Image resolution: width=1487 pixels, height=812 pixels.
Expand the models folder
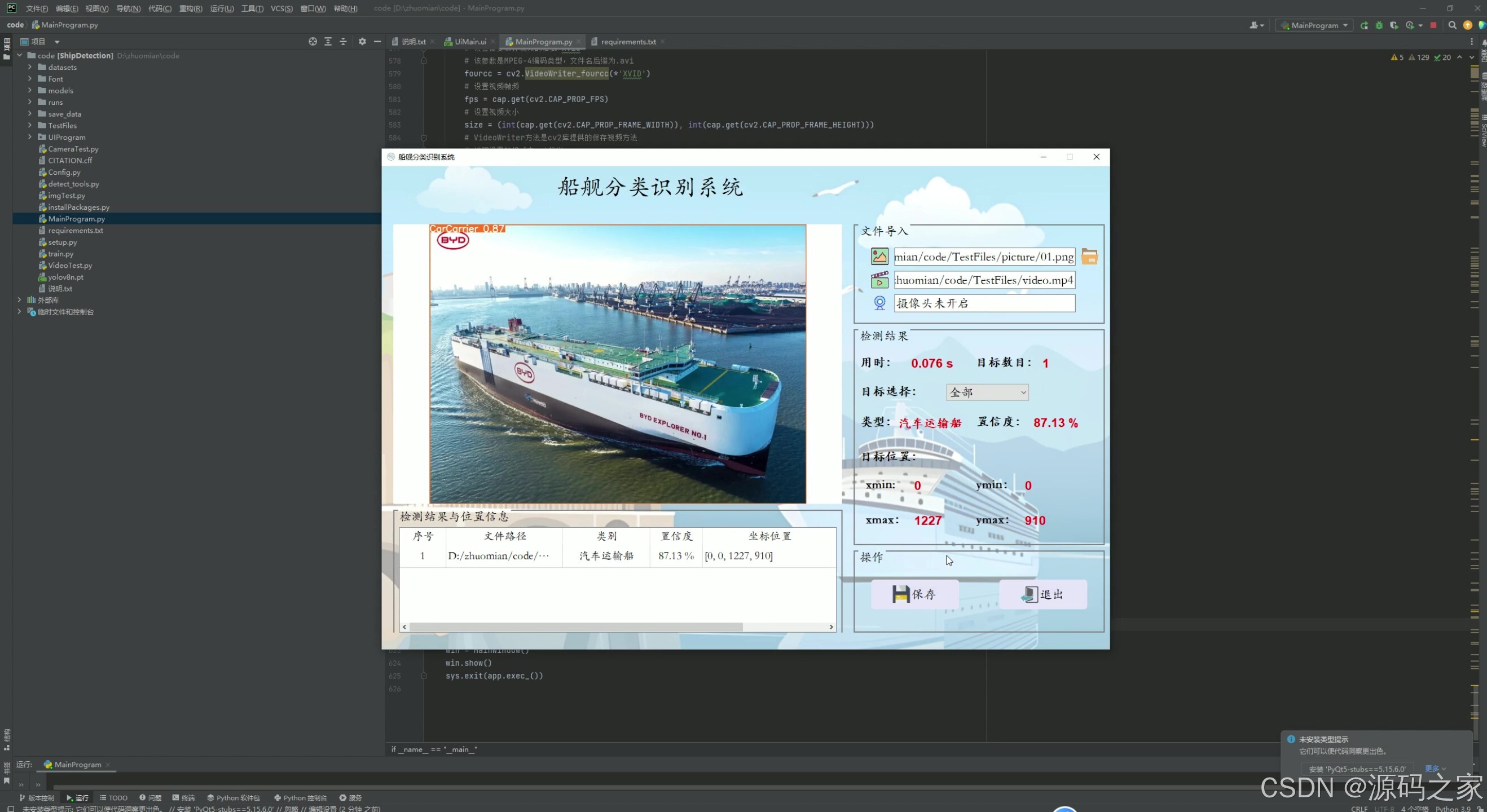(x=30, y=91)
